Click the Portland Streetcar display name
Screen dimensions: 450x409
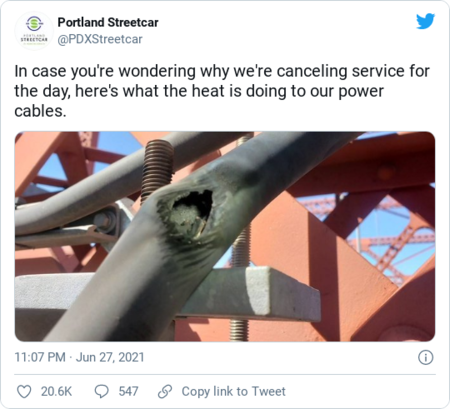point(108,22)
